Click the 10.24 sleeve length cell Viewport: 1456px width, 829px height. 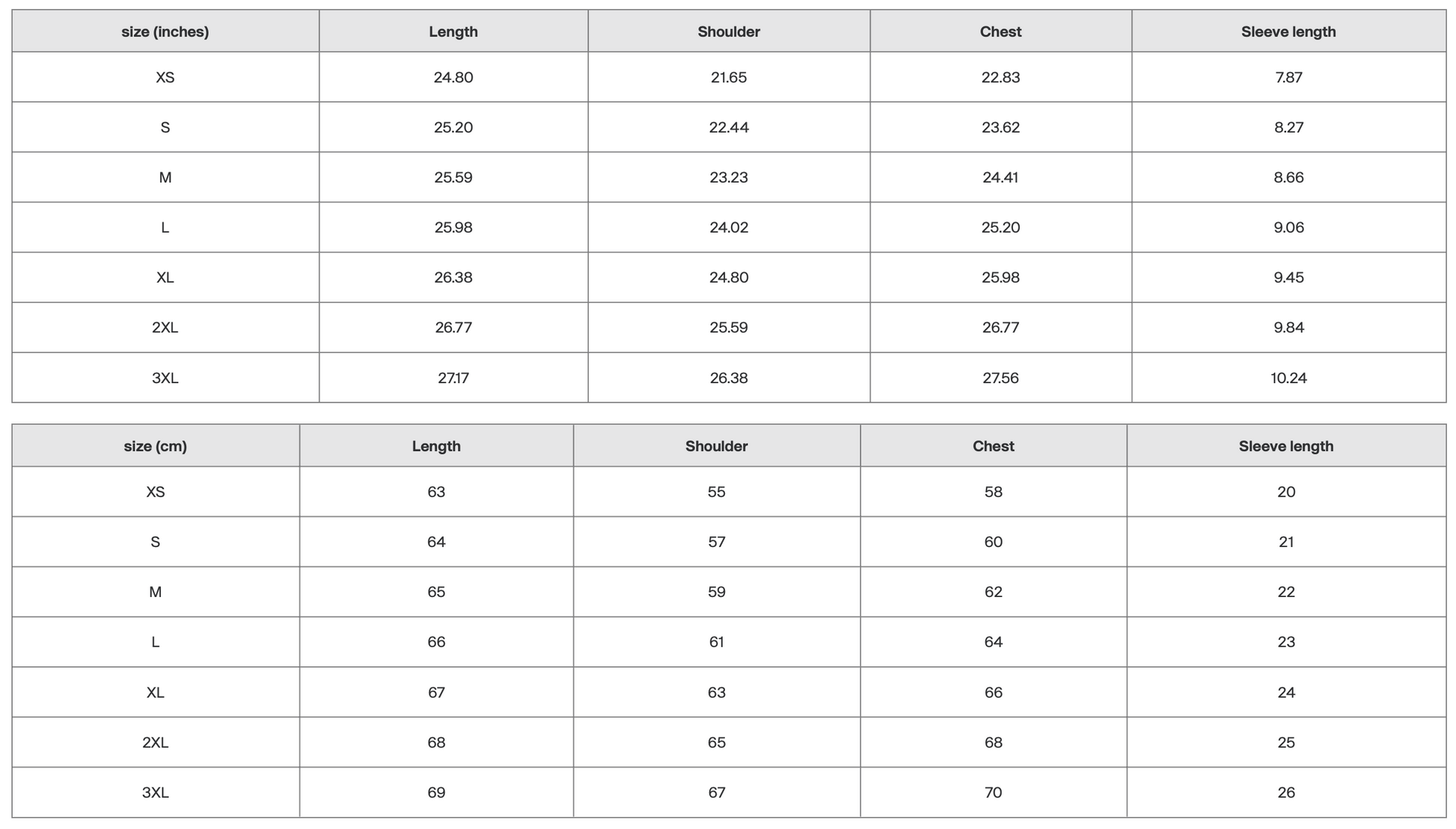(1288, 378)
